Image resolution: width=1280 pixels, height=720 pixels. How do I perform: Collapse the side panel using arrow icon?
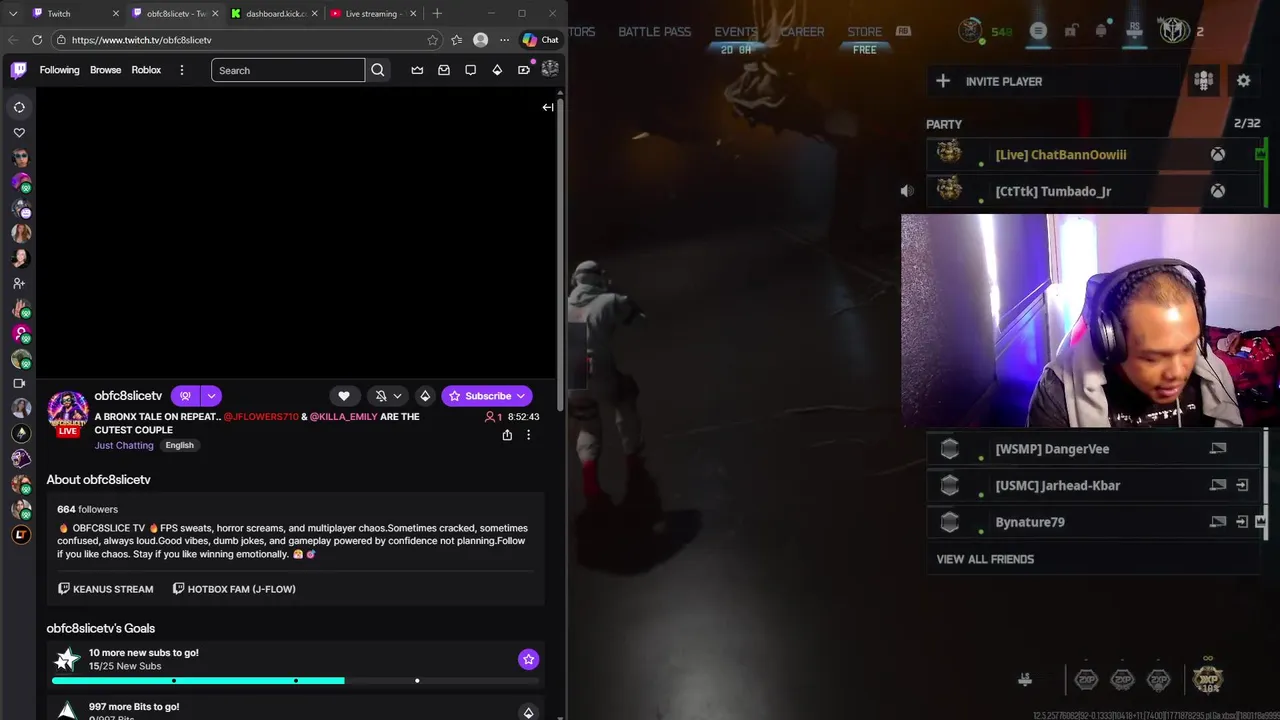[x=548, y=107]
